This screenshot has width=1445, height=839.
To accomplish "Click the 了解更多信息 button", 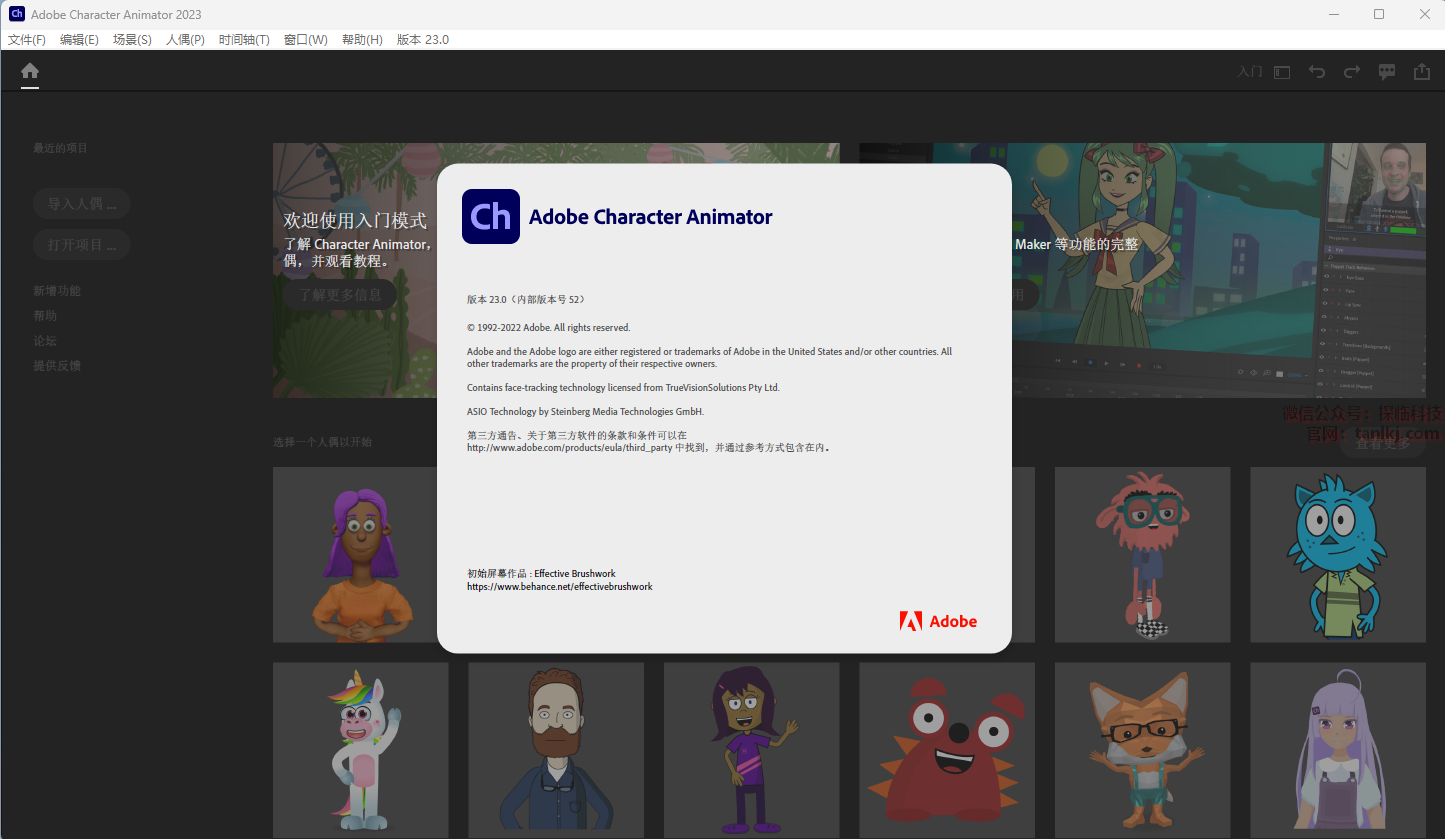I will coord(340,295).
